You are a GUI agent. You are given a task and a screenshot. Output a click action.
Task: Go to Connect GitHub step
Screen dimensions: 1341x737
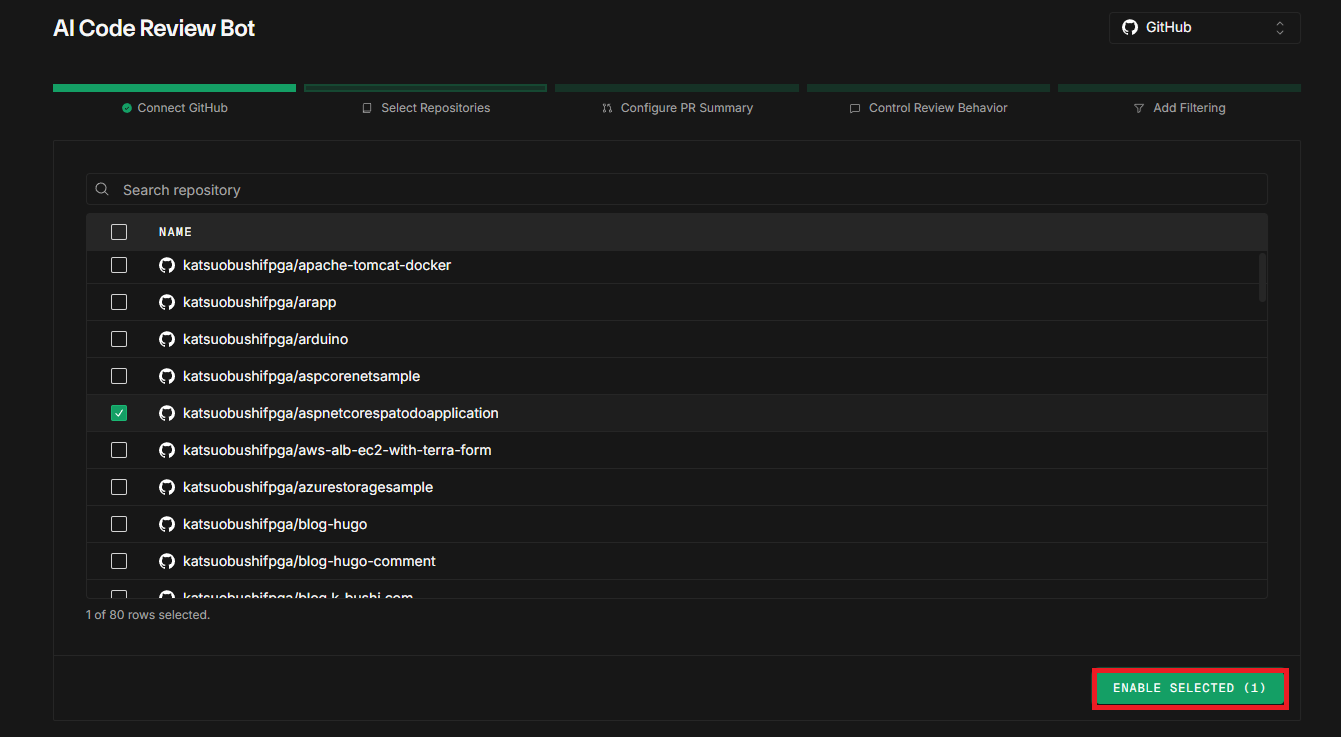pos(174,108)
